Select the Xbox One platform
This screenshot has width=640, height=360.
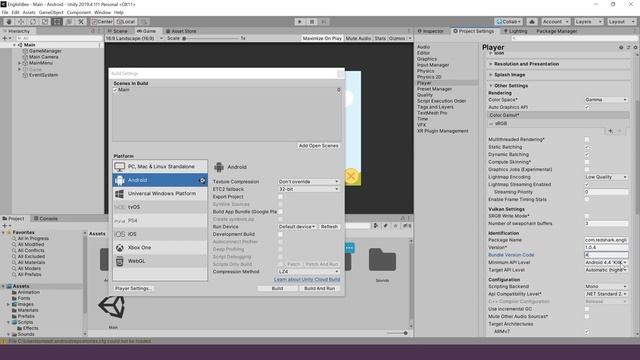point(160,247)
